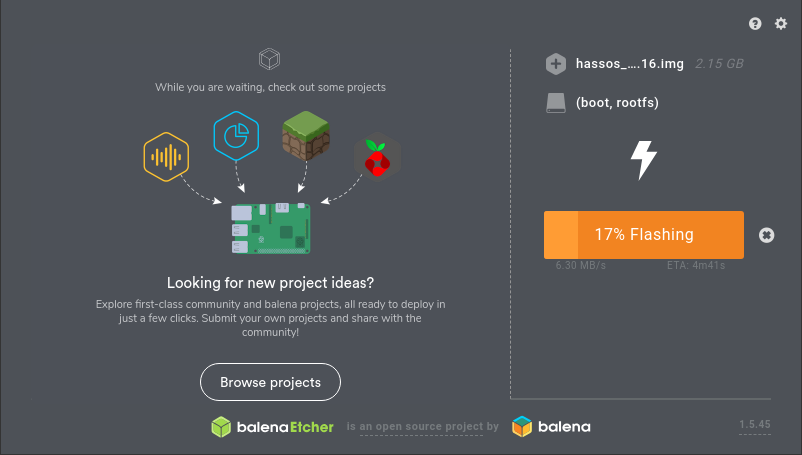Select the Minecraft grass block project icon
The image size is (802, 455).
click(306, 135)
